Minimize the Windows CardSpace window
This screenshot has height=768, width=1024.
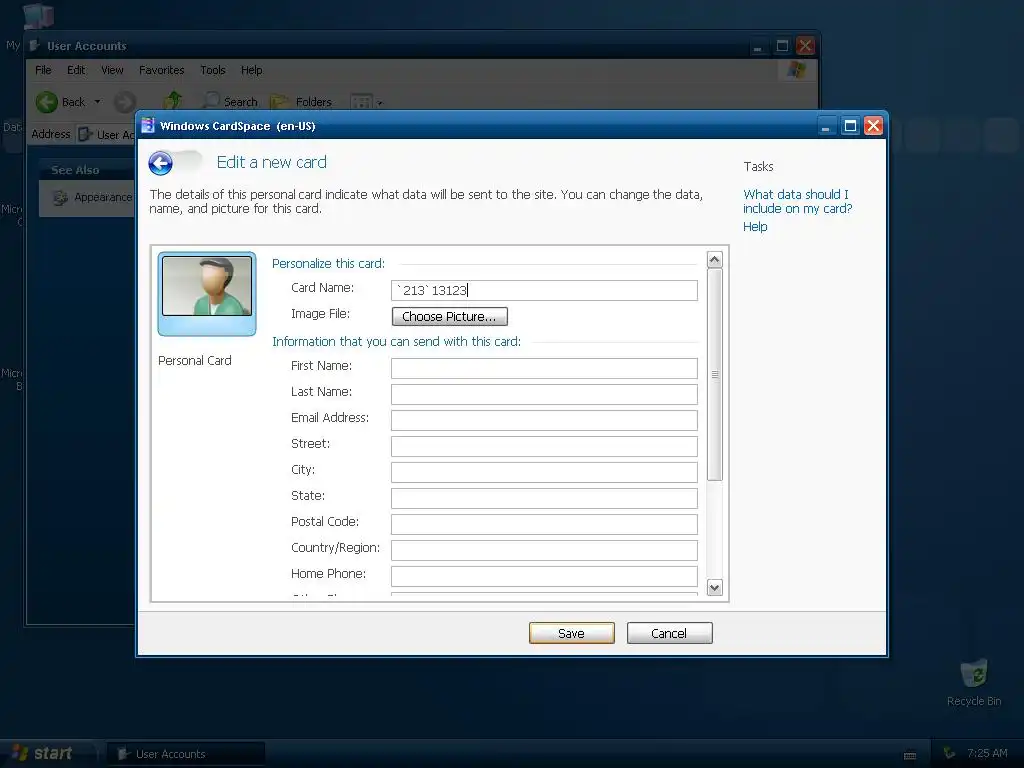tap(826, 125)
